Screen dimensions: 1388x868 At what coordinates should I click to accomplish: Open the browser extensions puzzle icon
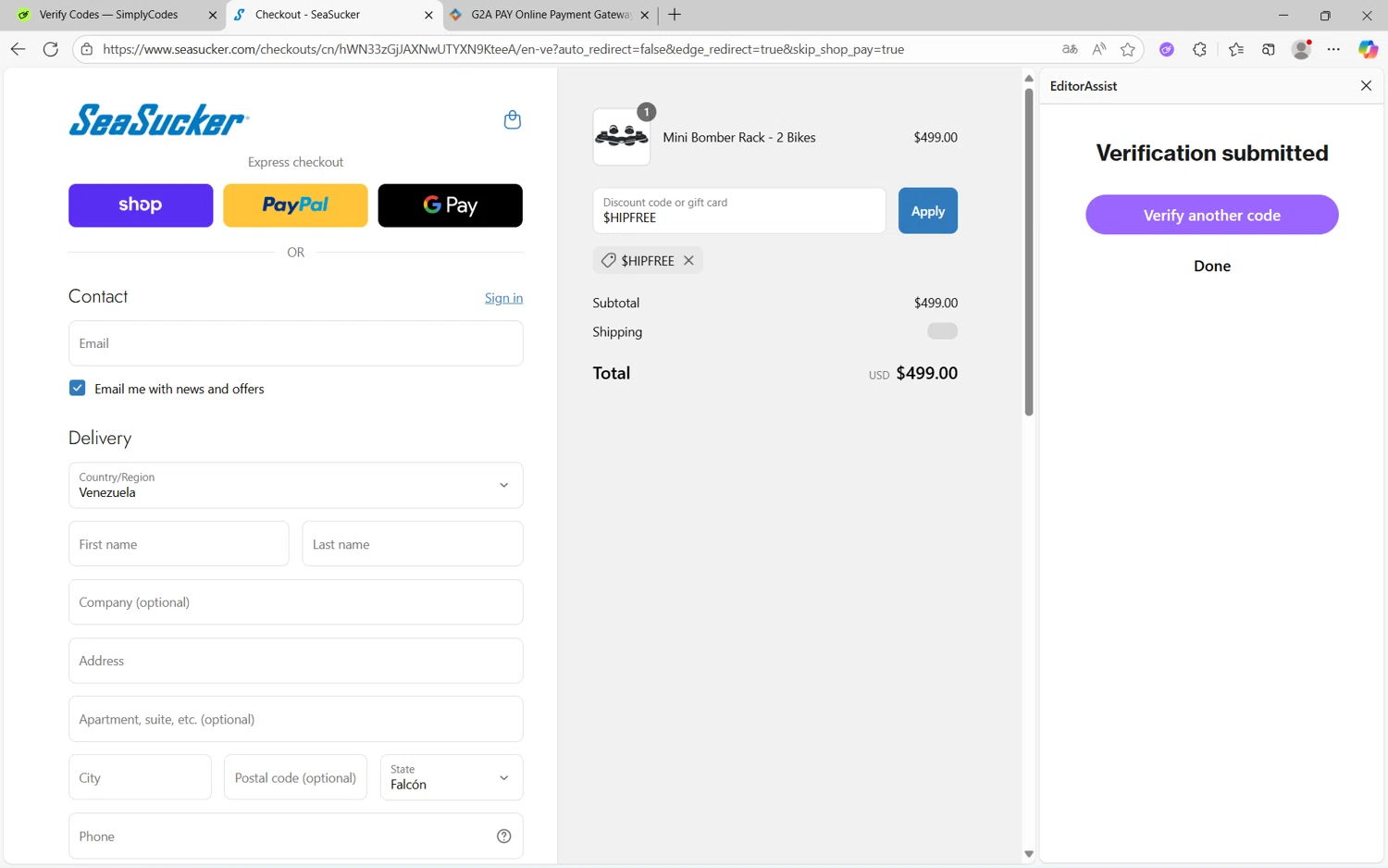pyautogui.click(x=1200, y=49)
